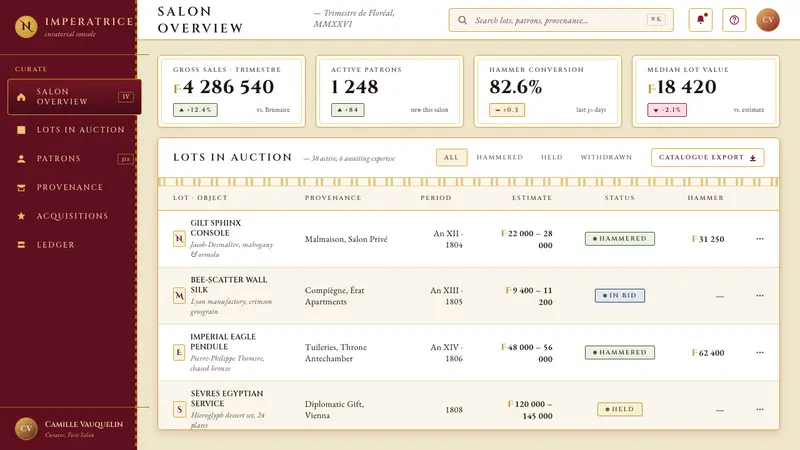Click the count badge beside Patrons
Screen dimensions: 800x450
tap(126, 159)
